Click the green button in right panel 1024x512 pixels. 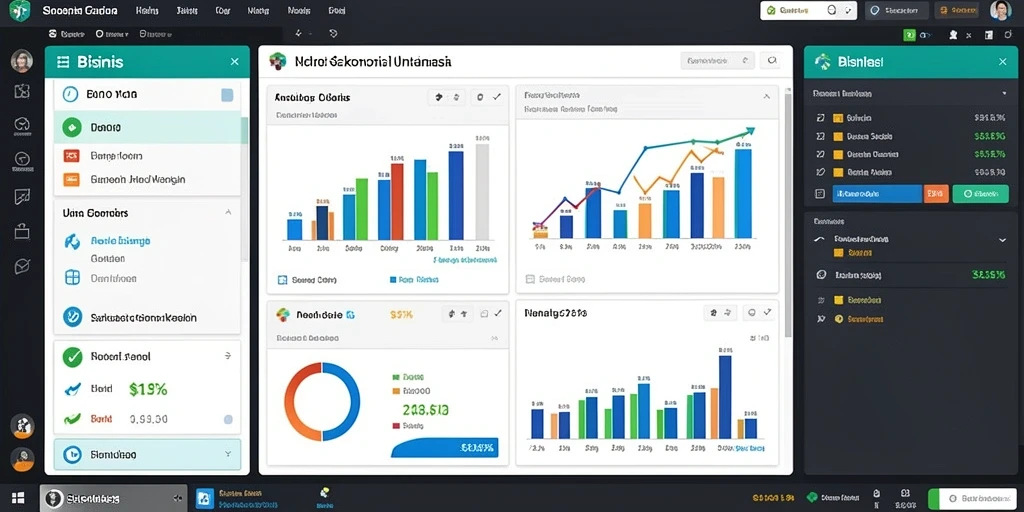tap(980, 194)
